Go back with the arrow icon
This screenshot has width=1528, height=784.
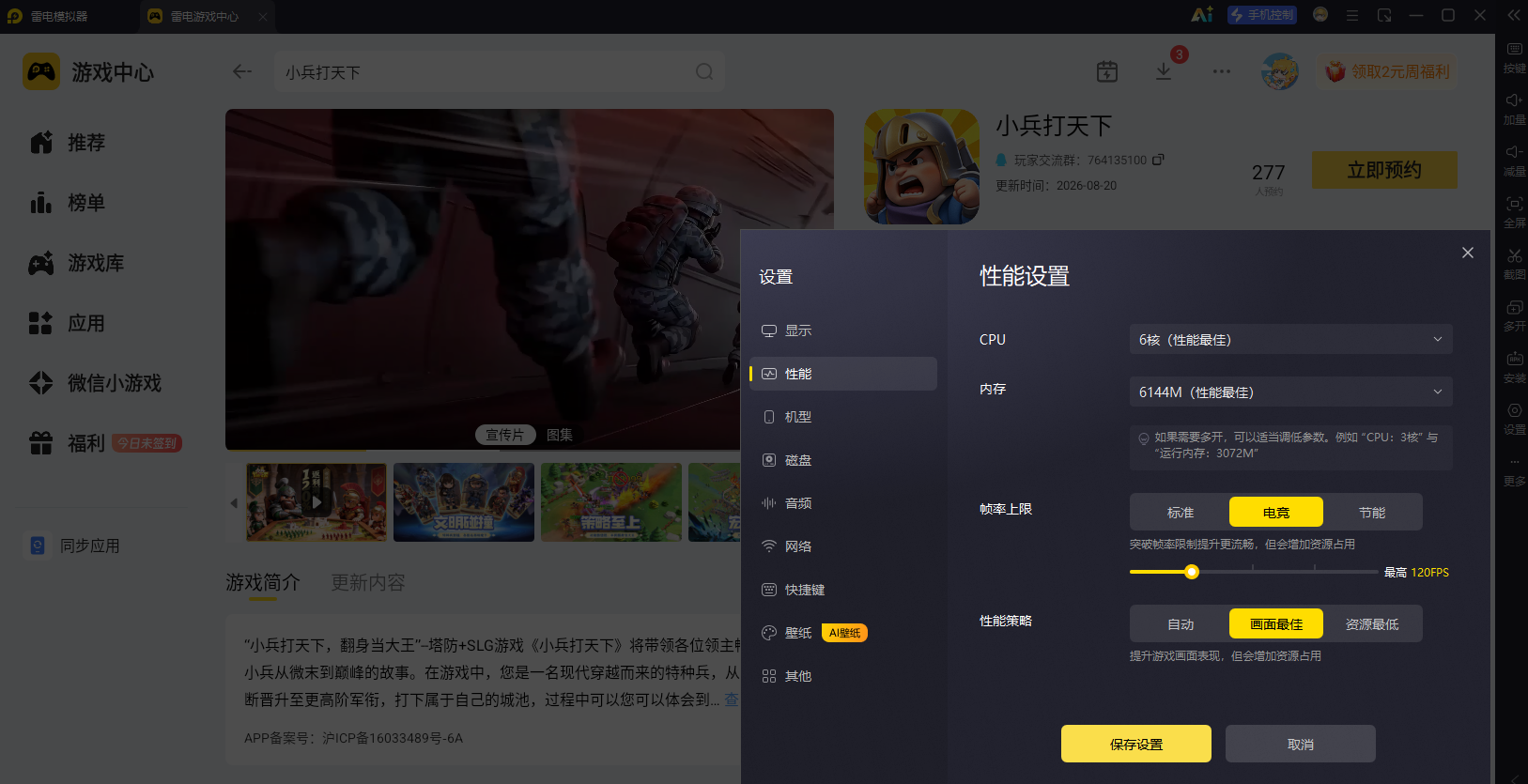(242, 71)
